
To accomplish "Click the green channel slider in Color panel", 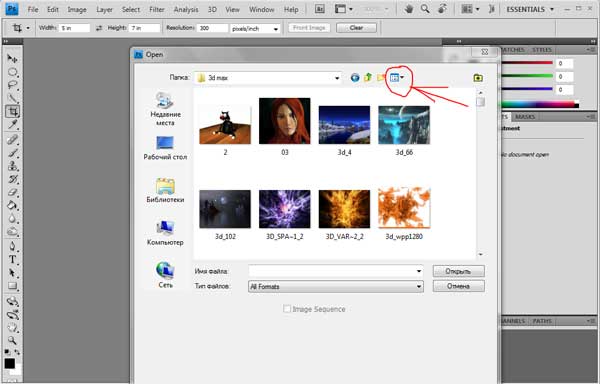I will coord(527,76).
